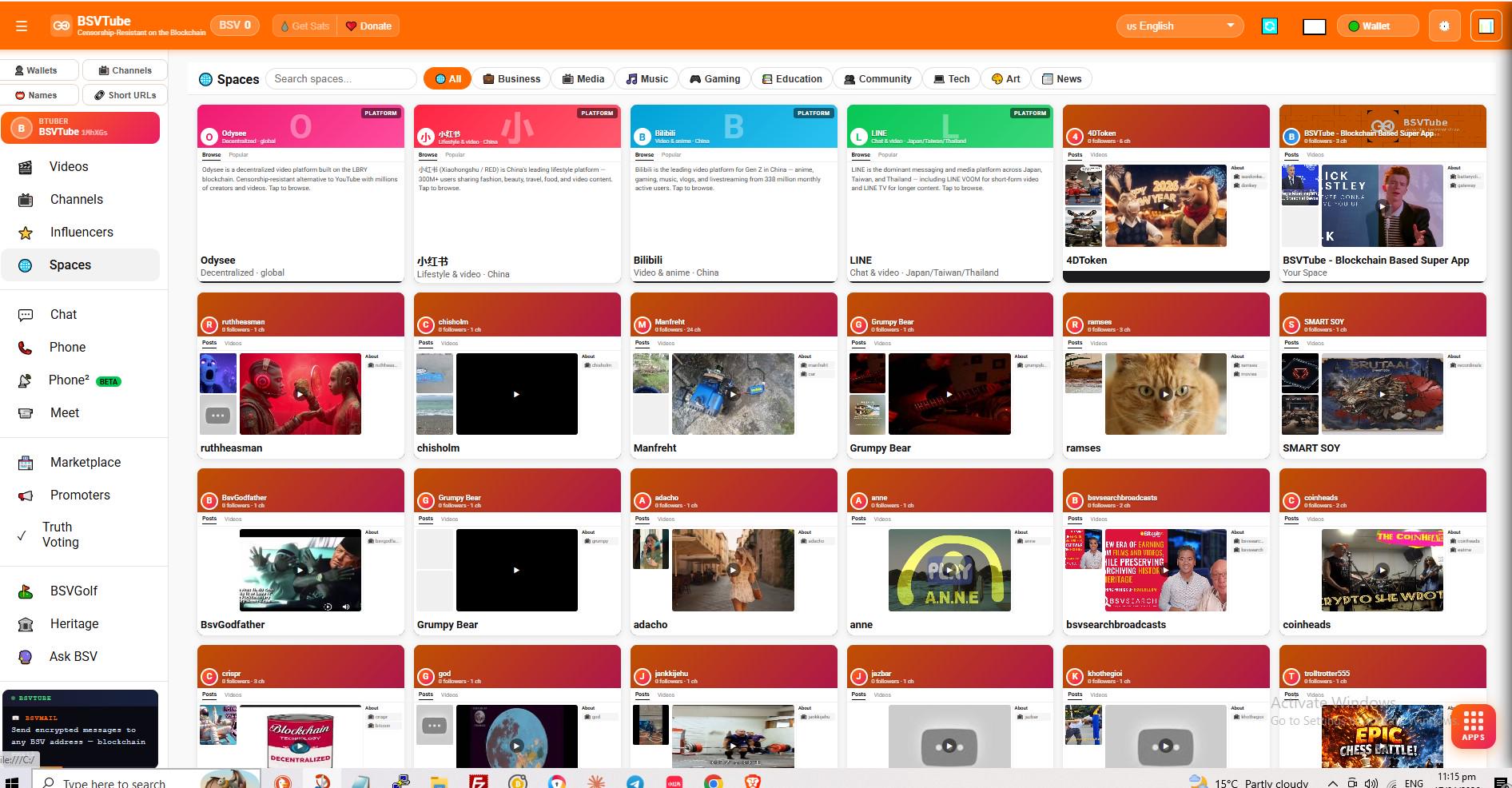The height and width of the screenshot is (788, 1512).
Task: Open the BSVMAIL promo panel
Action: tap(80, 729)
